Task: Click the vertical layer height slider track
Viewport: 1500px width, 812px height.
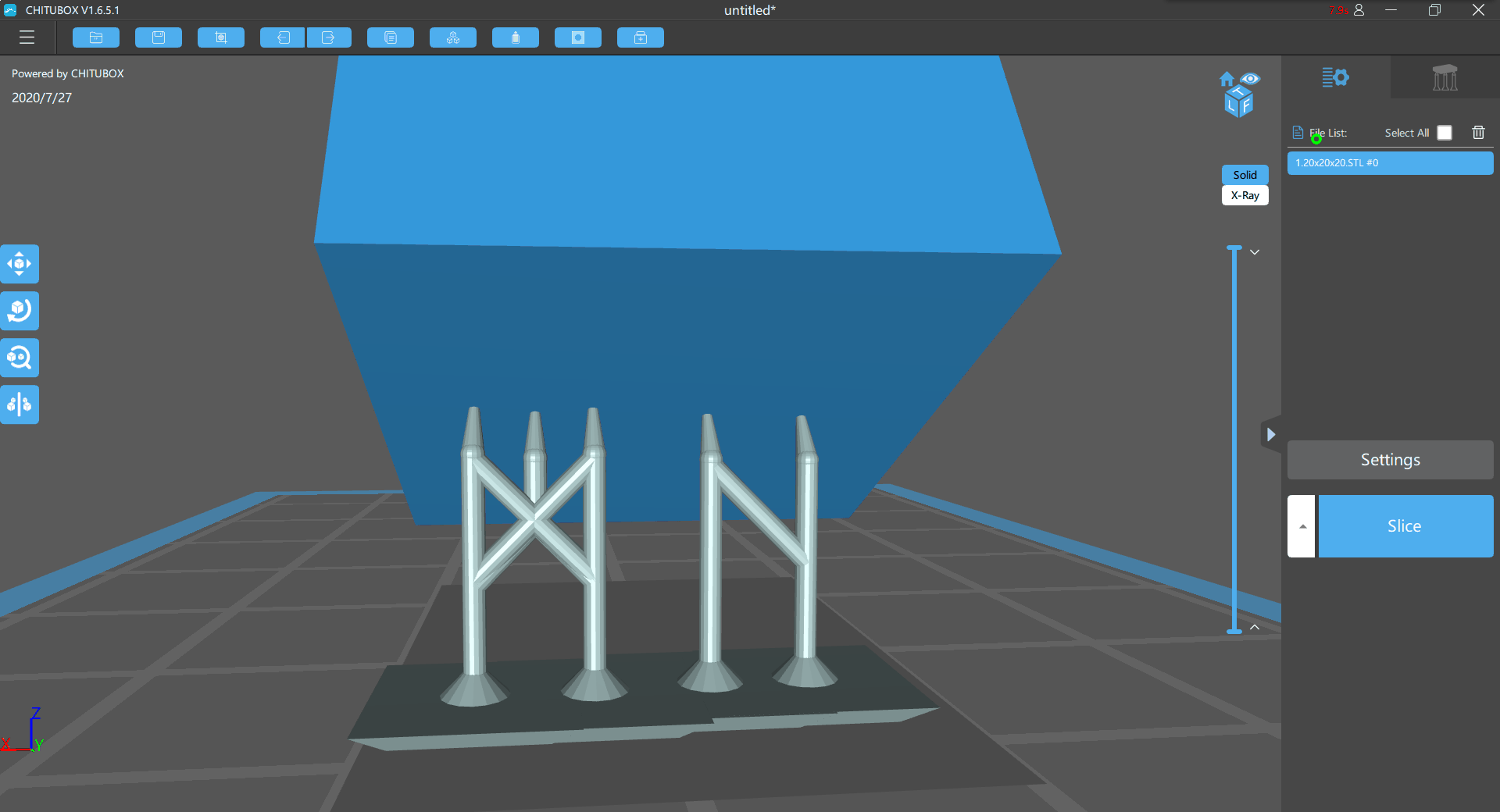Action: (x=1234, y=437)
